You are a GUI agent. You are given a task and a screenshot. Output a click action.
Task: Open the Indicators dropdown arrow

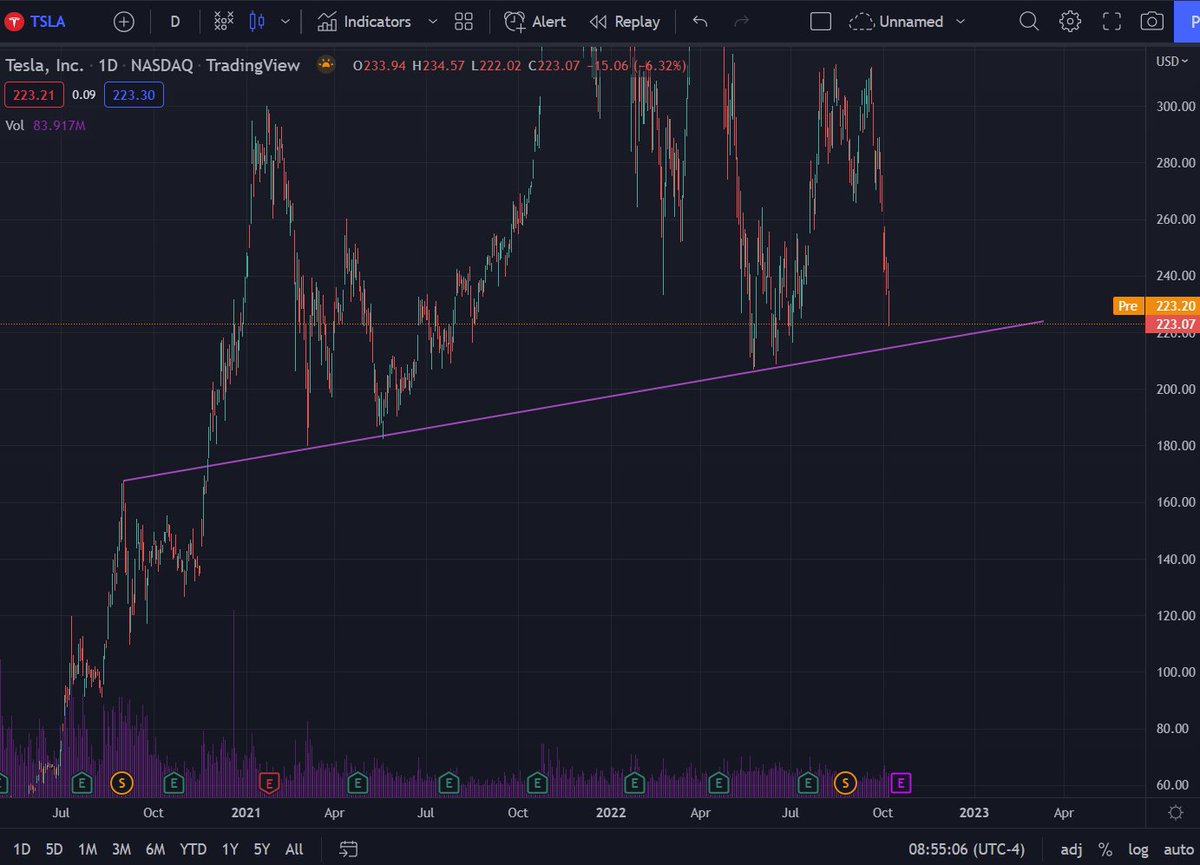(431, 21)
